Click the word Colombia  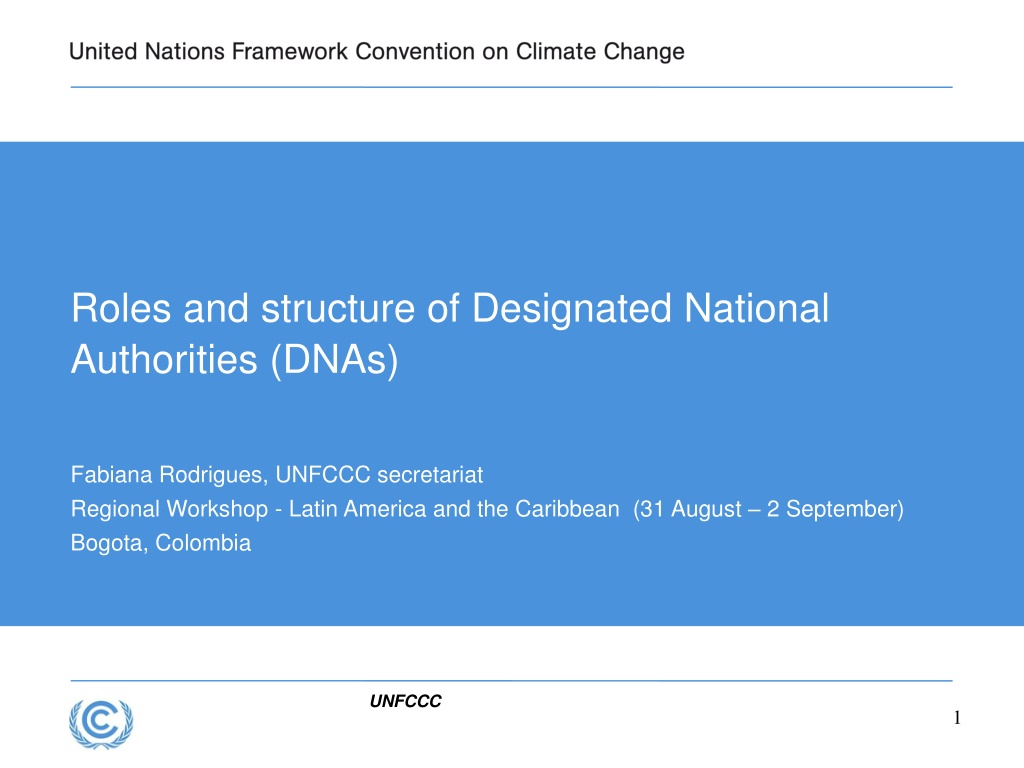tap(203, 543)
